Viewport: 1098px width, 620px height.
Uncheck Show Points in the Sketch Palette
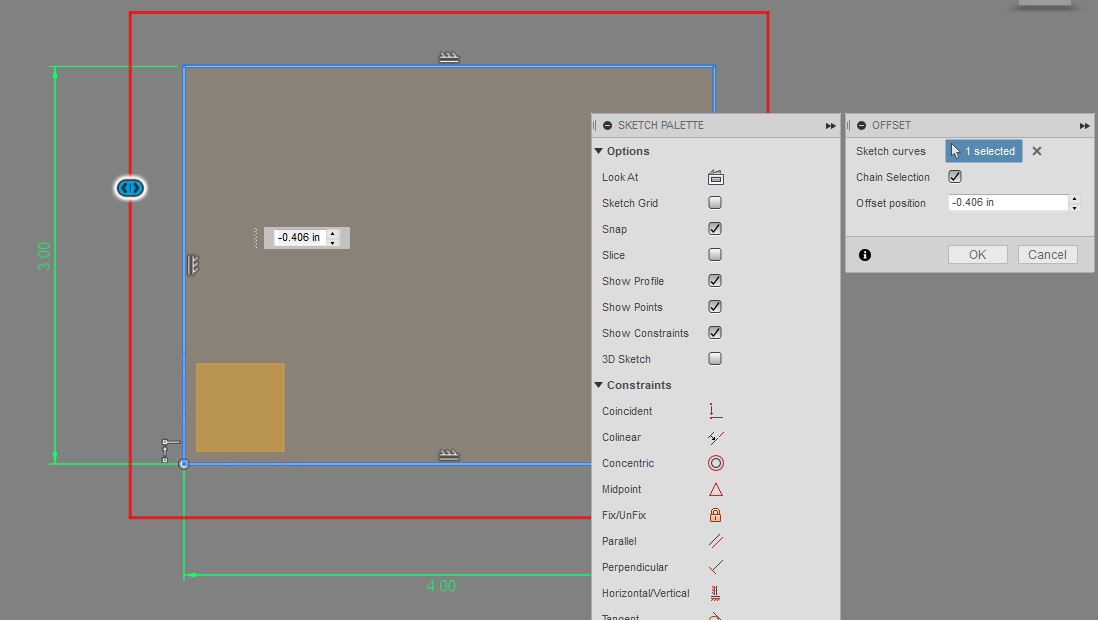click(716, 306)
